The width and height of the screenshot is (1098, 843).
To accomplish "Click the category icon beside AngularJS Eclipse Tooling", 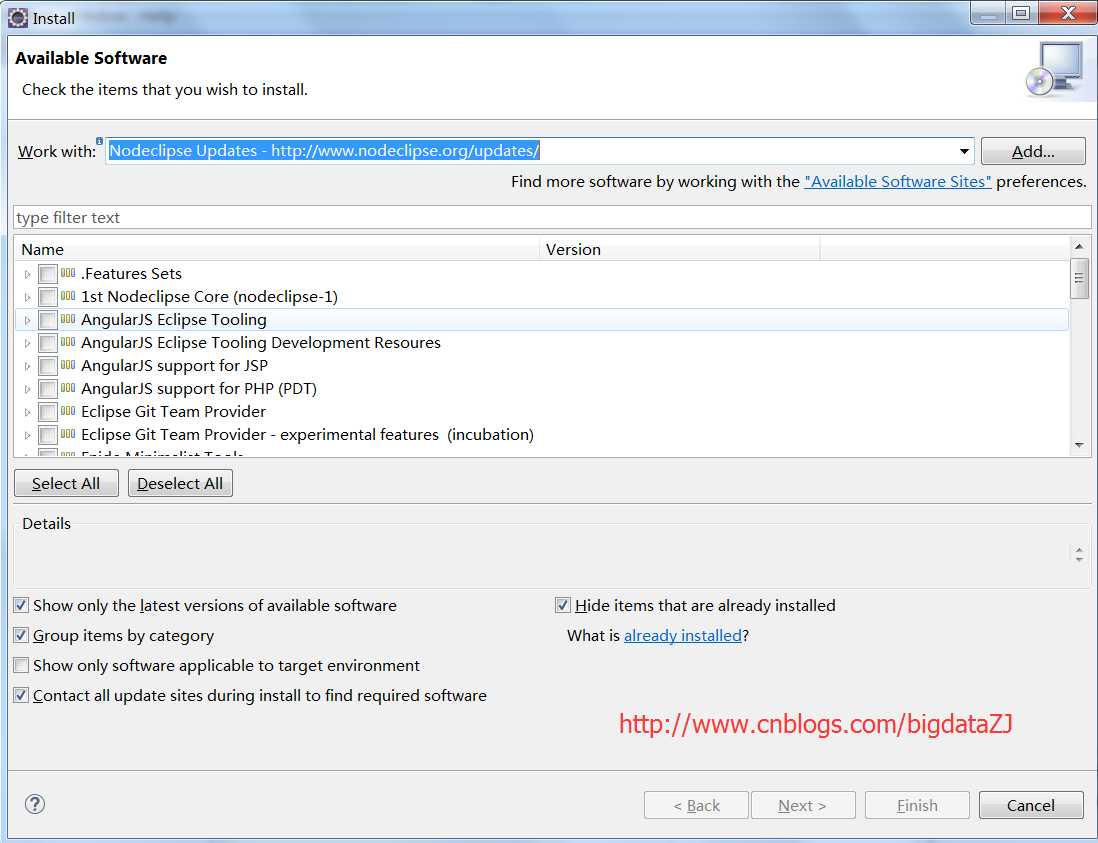I will [68, 319].
